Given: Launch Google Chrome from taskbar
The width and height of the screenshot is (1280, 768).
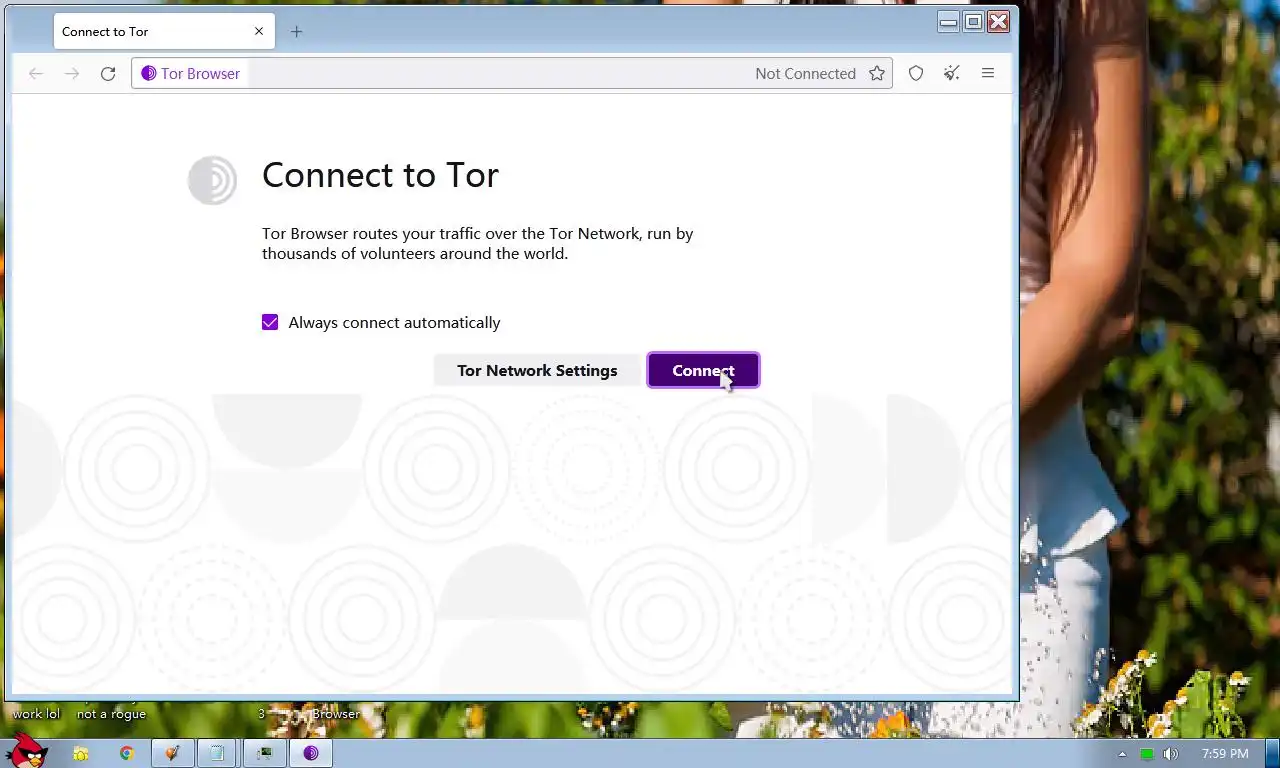Looking at the screenshot, I should [x=127, y=754].
